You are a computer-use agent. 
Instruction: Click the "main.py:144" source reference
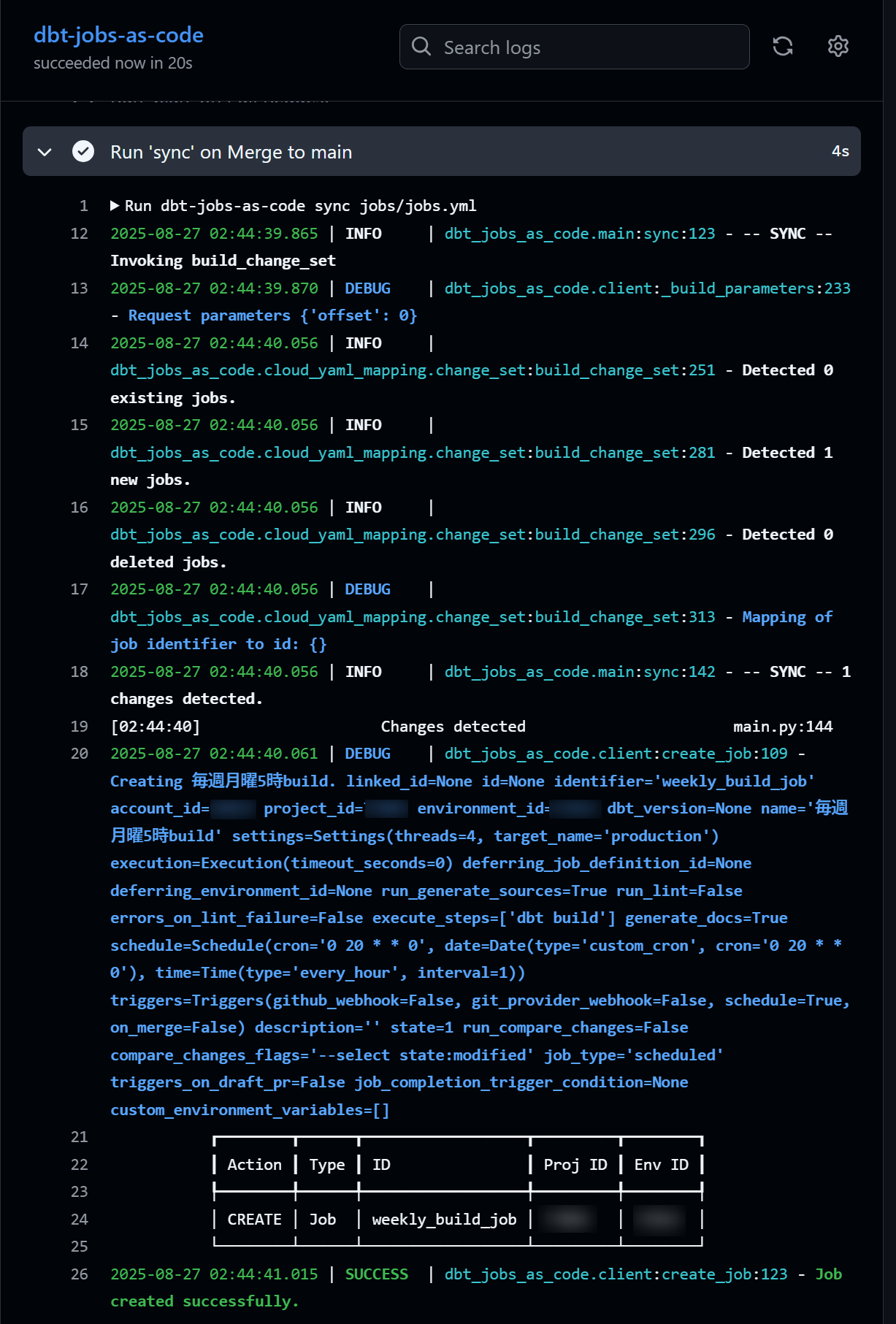click(x=783, y=727)
